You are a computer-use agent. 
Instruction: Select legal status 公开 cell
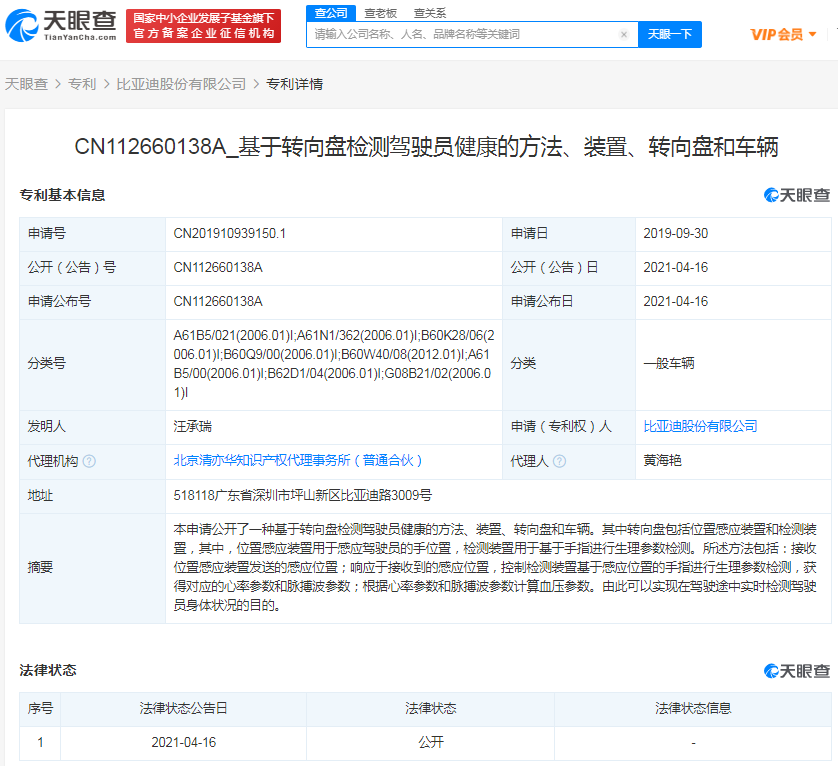(x=431, y=742)
